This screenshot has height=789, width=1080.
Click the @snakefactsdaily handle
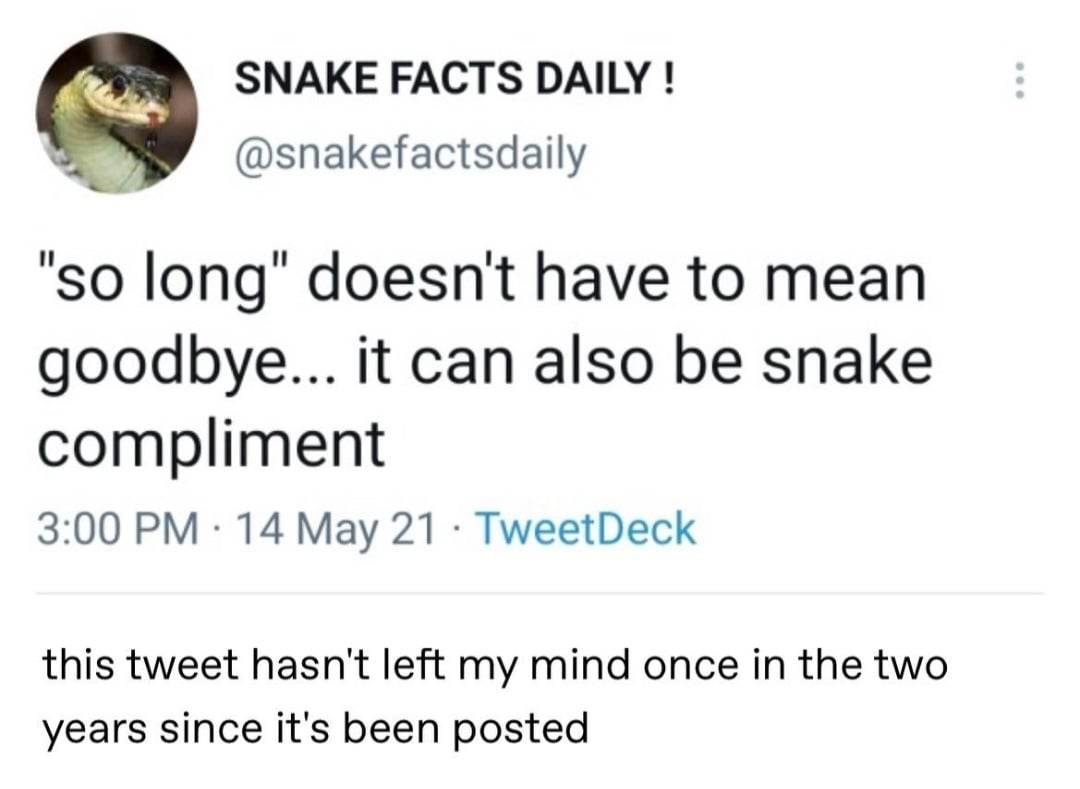point(409,154)
